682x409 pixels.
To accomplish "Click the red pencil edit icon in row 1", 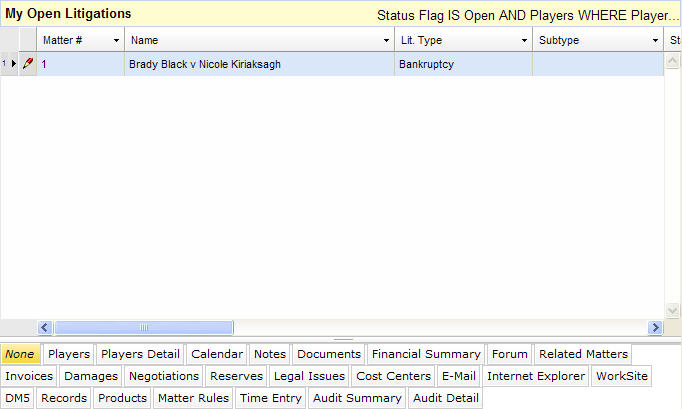I will tap(28, 64).
